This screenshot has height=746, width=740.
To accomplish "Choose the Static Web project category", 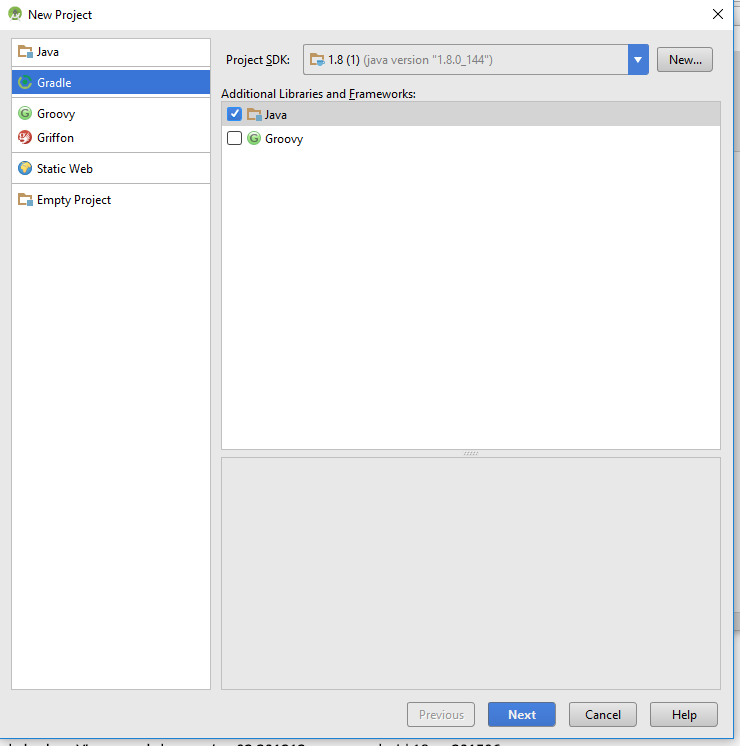I will 111,168.
